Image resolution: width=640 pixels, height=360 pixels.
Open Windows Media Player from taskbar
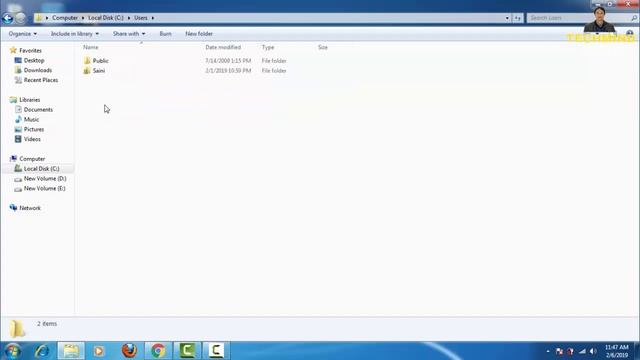pyautogui.click(x=99, y=351)
